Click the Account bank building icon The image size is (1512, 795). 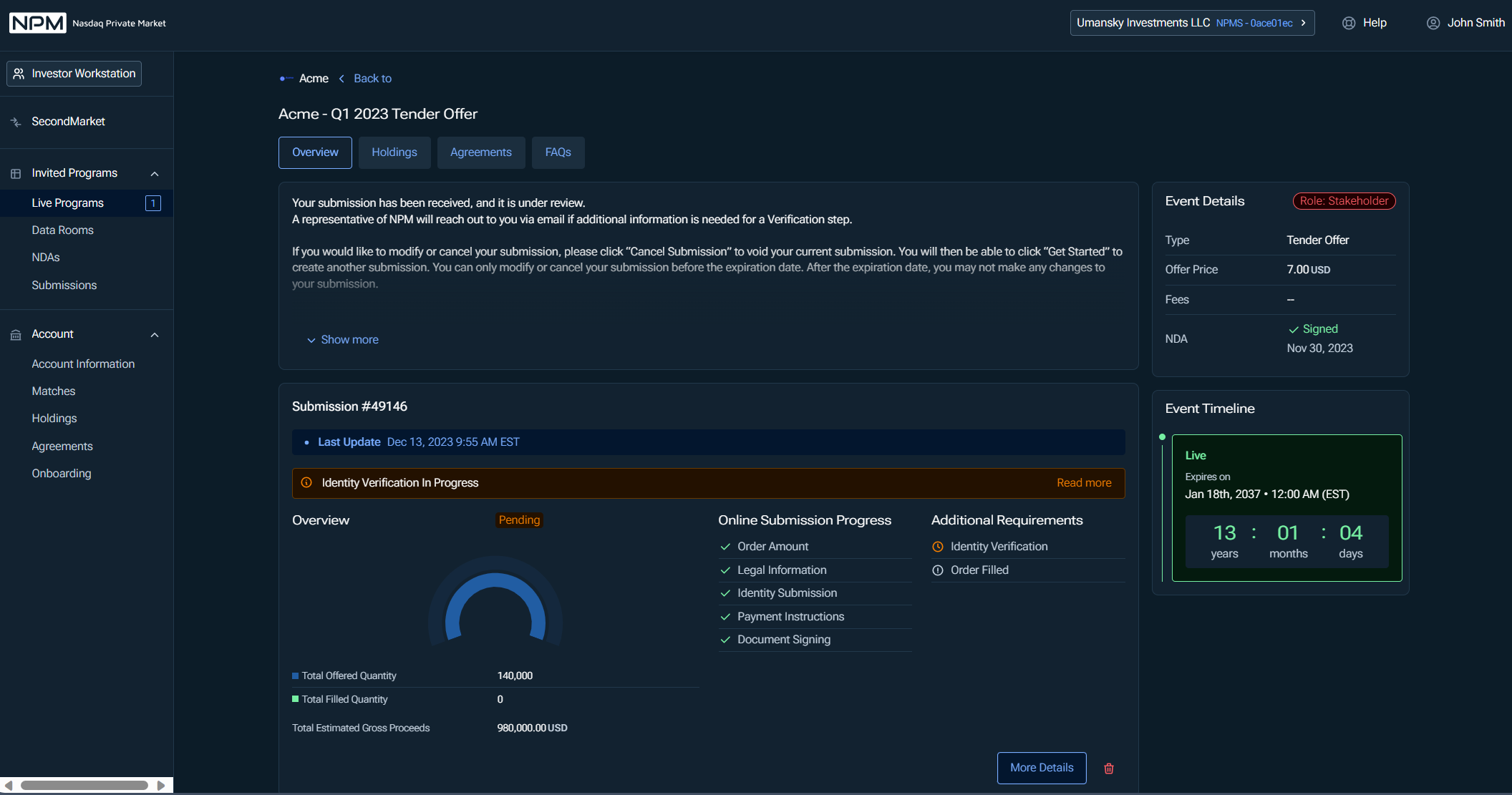(x=16, y=335)
